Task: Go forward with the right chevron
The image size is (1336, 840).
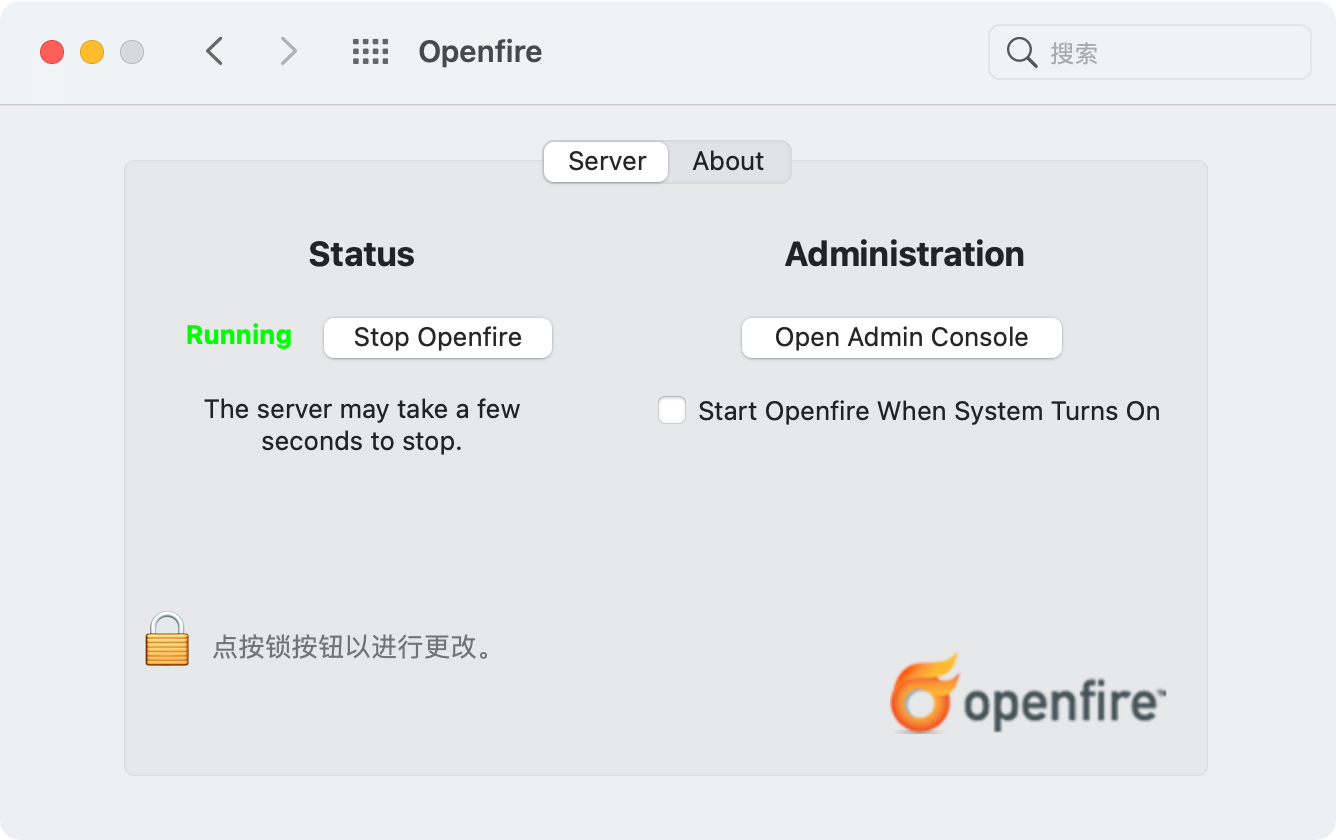Action: coord(288,51)
